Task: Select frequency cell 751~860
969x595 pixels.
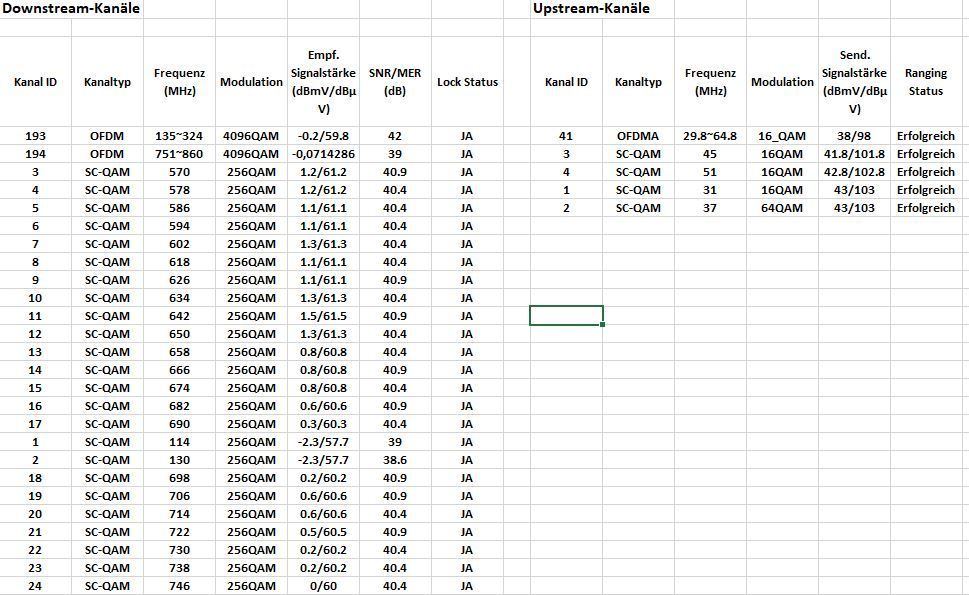Action: [x=179, y=154]
